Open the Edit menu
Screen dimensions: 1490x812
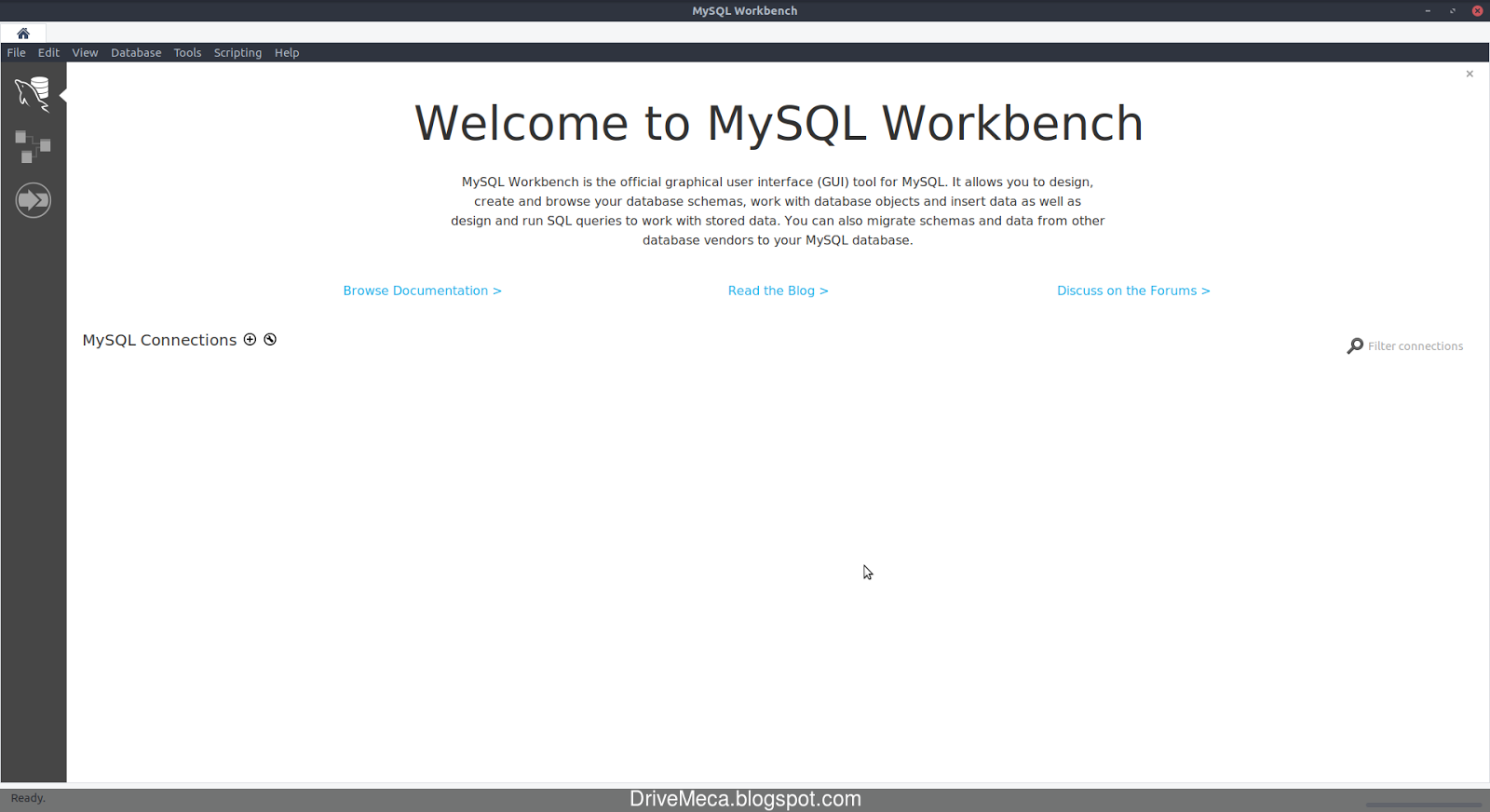coord(48,53)
